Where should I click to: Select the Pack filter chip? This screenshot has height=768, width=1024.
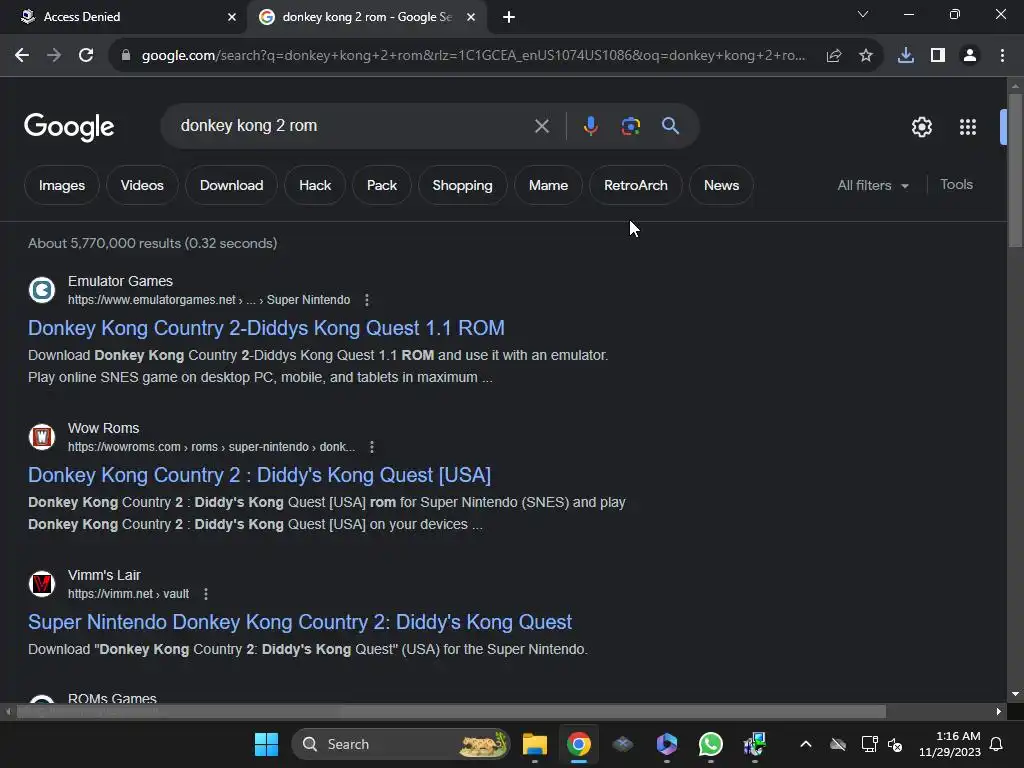pos(382,185)
